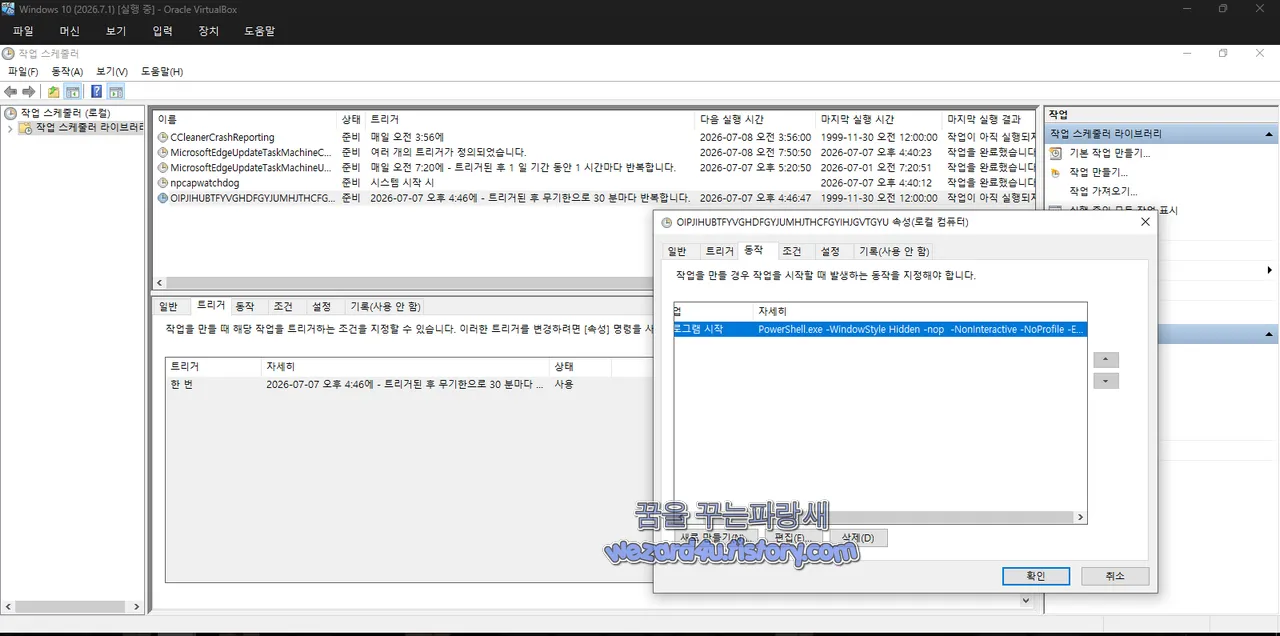Click VirtualBox window icon in title bar
Image resolution: width=1280 pixels, height=636 pixels.
point(8,8)
